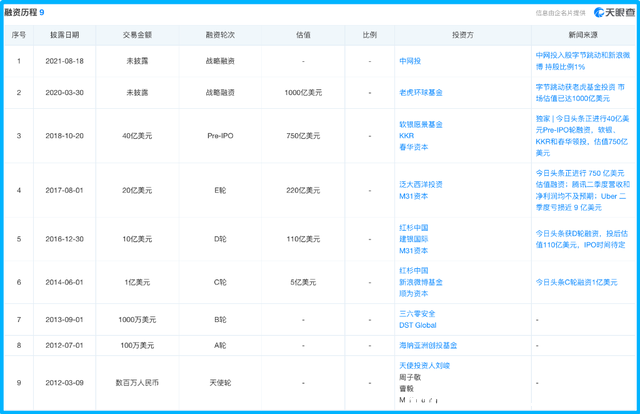Image resolution: width=640 pixels, height=414 pixels.
Task: Click the 估值 column header
Action: pyautogui.click(x=303, y=35)
